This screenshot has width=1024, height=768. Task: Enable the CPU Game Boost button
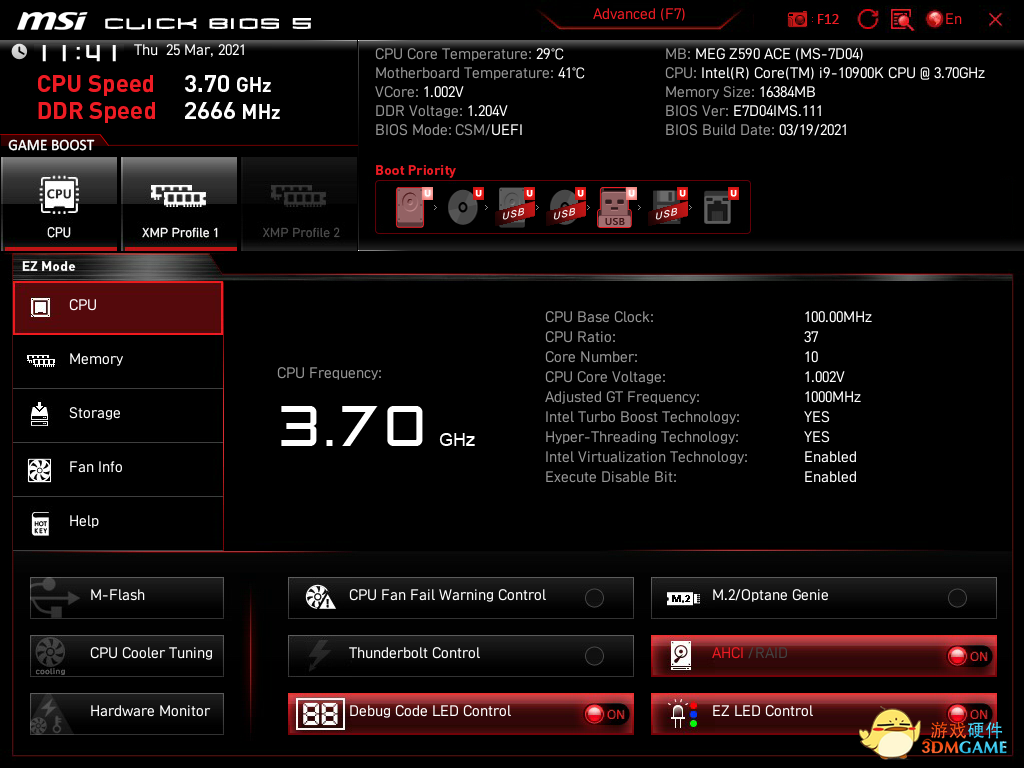click(x=59, y=204)
